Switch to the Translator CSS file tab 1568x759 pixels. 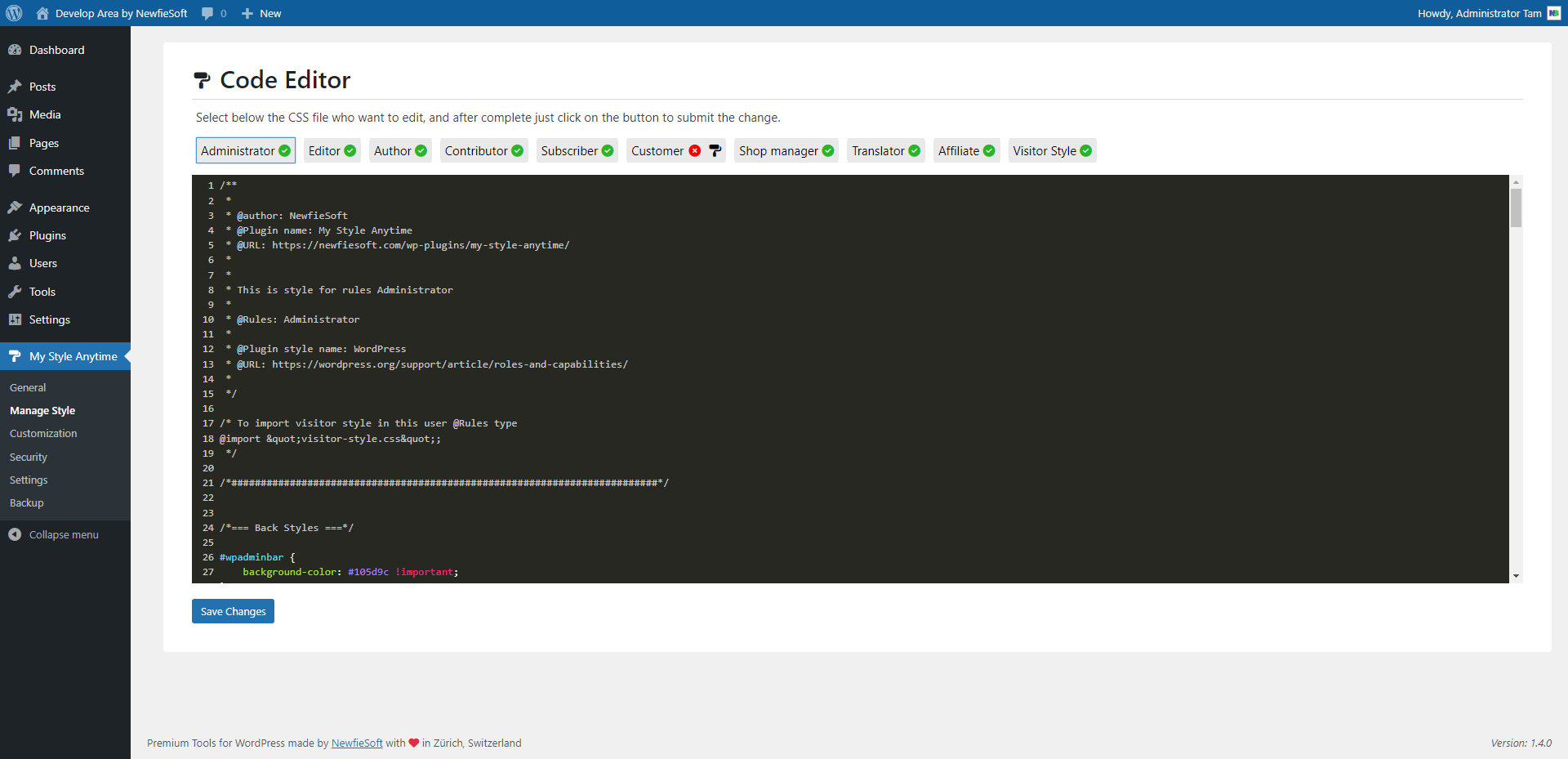[x=886, y=150]
